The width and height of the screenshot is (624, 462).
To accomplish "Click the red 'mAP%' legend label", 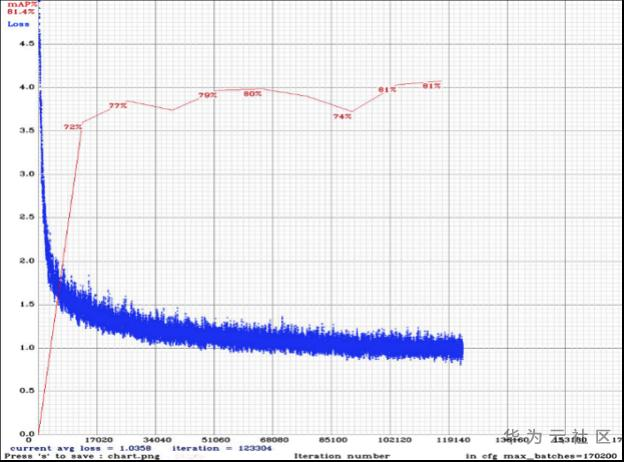I will pos(22,4).
